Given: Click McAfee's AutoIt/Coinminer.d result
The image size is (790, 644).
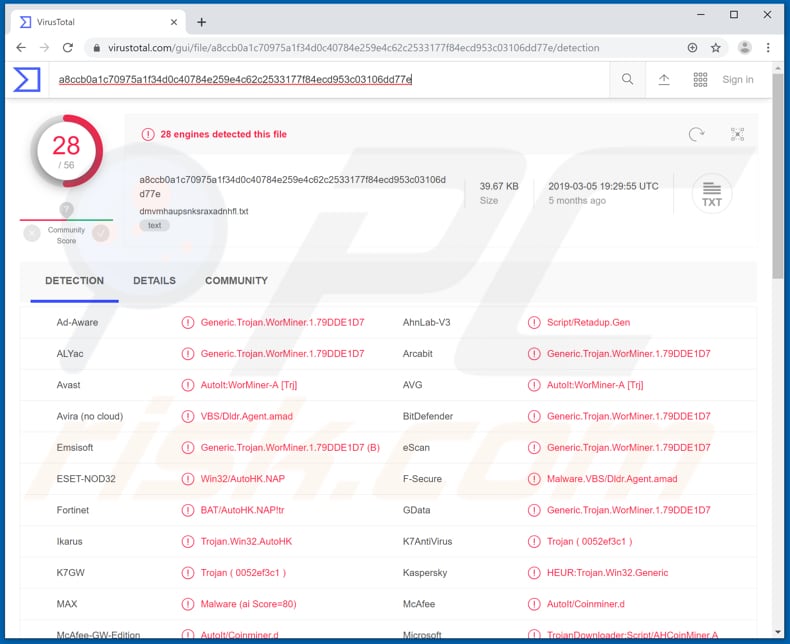Looking at the screenshot, I should coord(585,604).
